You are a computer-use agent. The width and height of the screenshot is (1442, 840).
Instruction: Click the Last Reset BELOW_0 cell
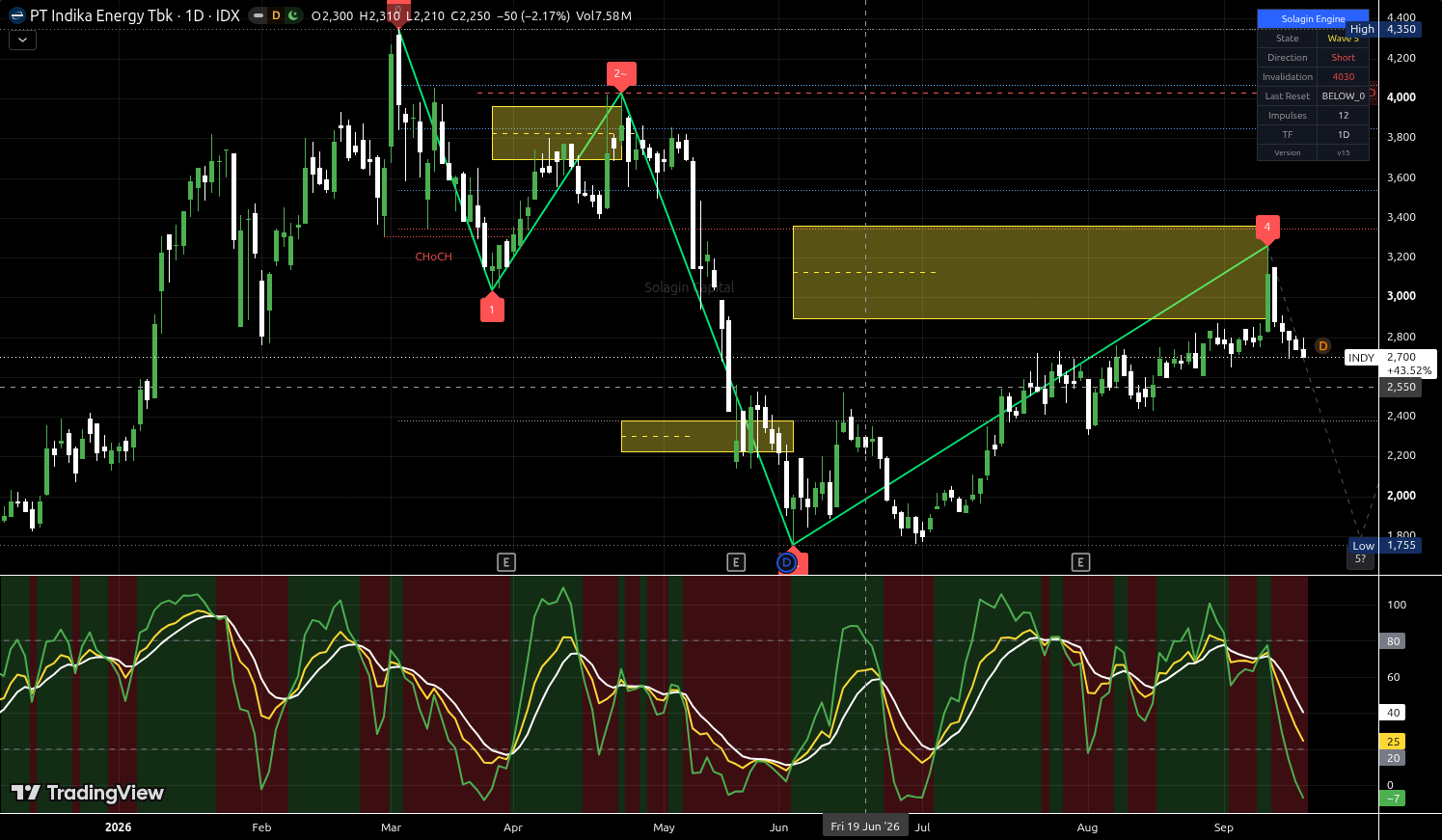[x=1344, y=96]
